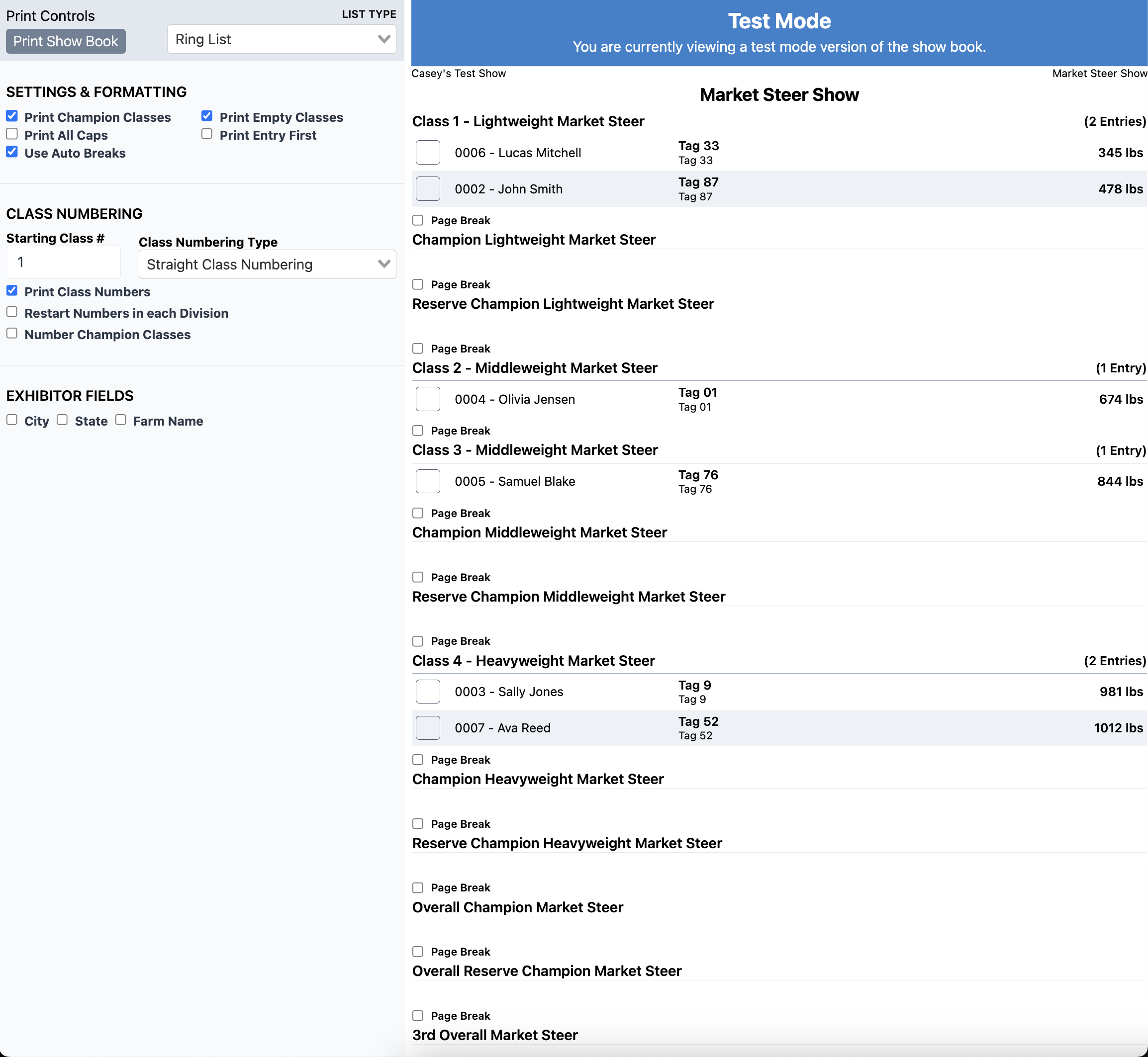Toggle Use Auto Breaks off
Screen dimensions: 1148x1057
tap(12, 152)
